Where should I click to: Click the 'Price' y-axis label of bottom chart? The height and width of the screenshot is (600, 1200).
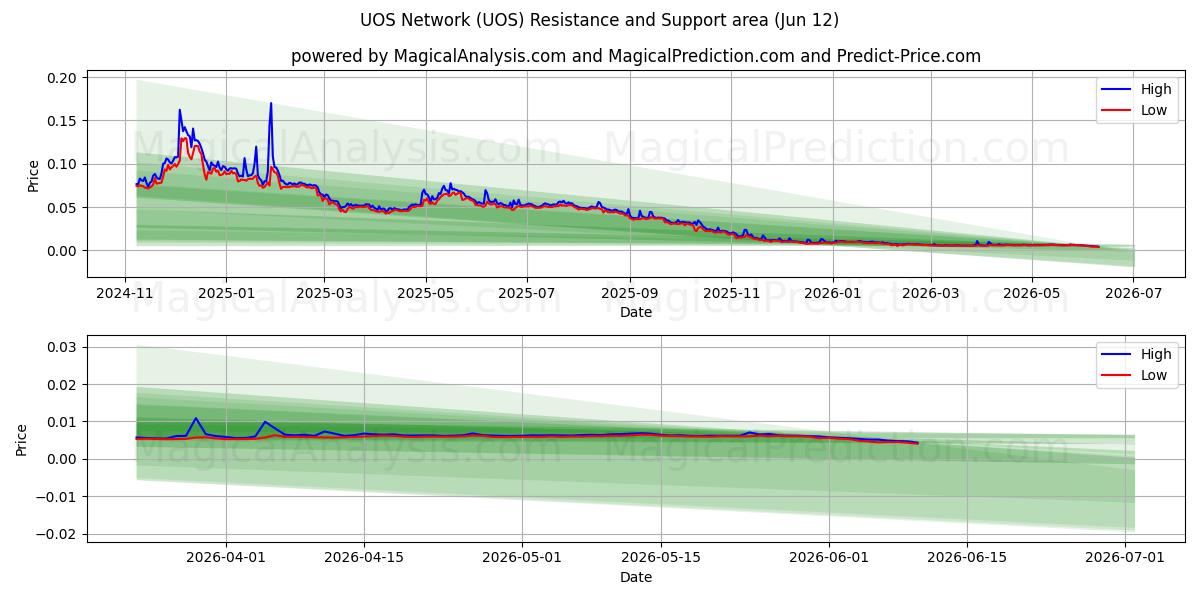tap(21, 440)
